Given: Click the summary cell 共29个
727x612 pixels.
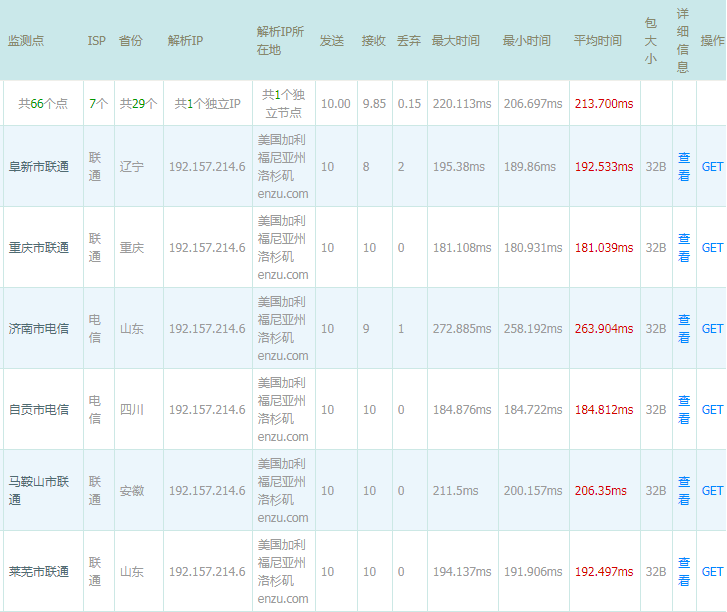Looking at the screenshot, I should [139, 104].
